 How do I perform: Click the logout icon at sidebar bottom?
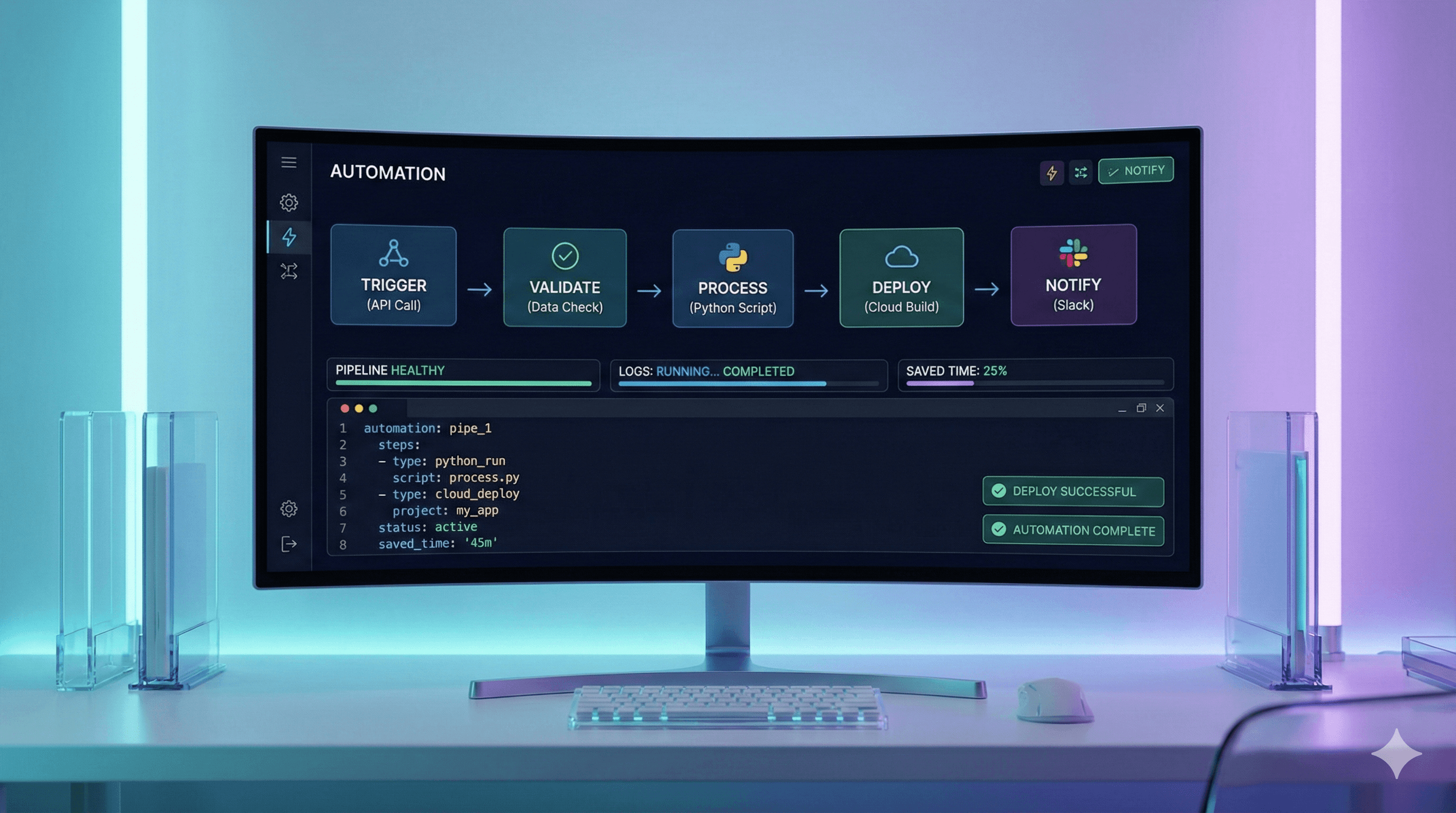289,544
